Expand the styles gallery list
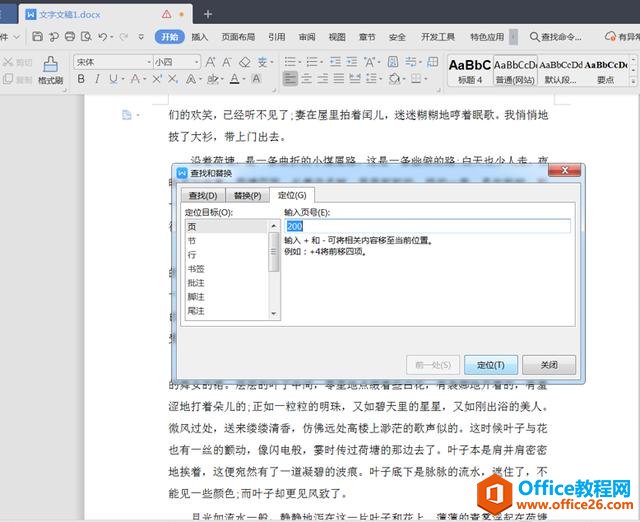The width and height of the screenshot is (640, 522). point(633,82)
